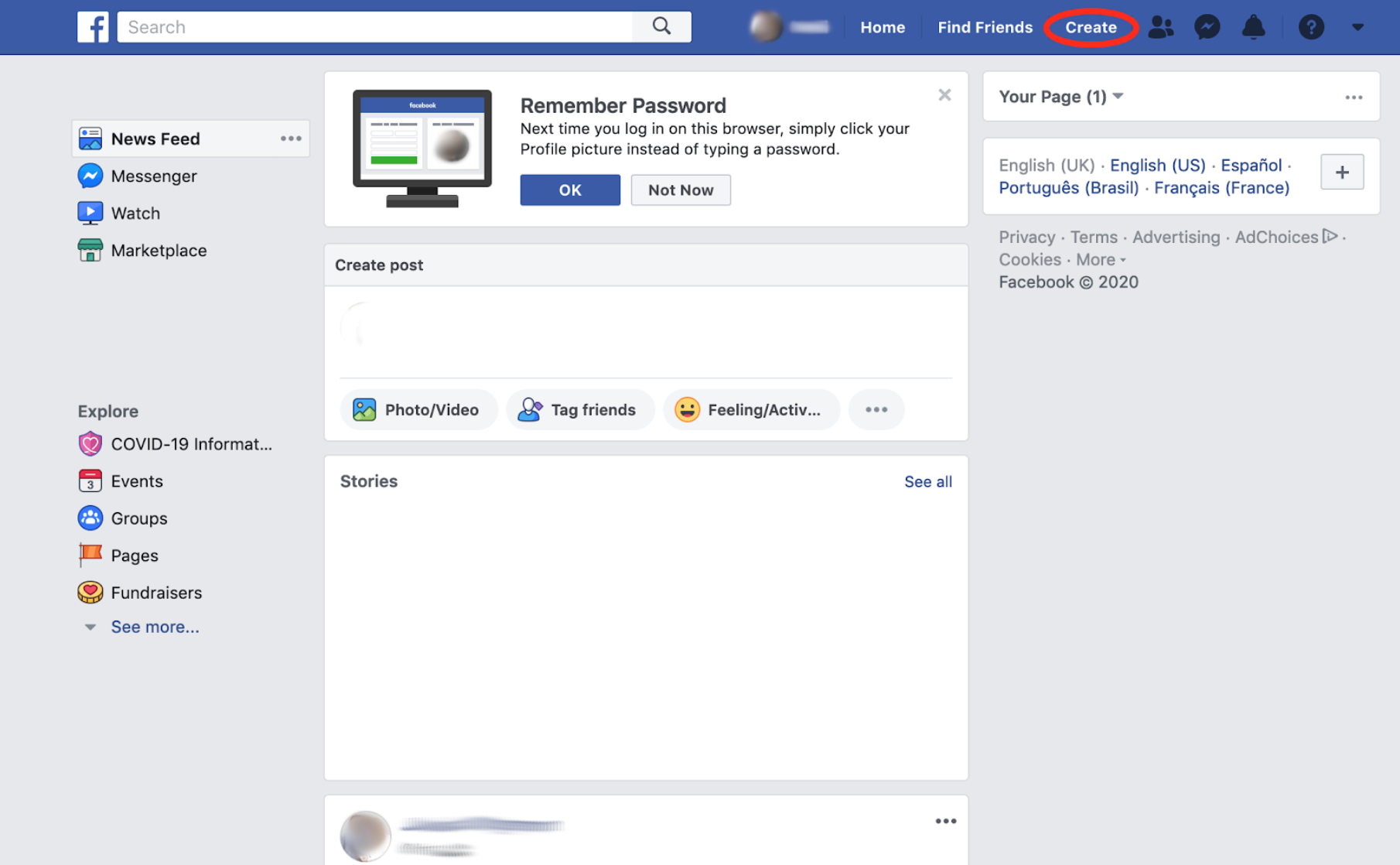Image resolution: width=1400 pixels, height=865 pixels.
Task: Open Events in Explore section
Action: click(x=137, y=480)
